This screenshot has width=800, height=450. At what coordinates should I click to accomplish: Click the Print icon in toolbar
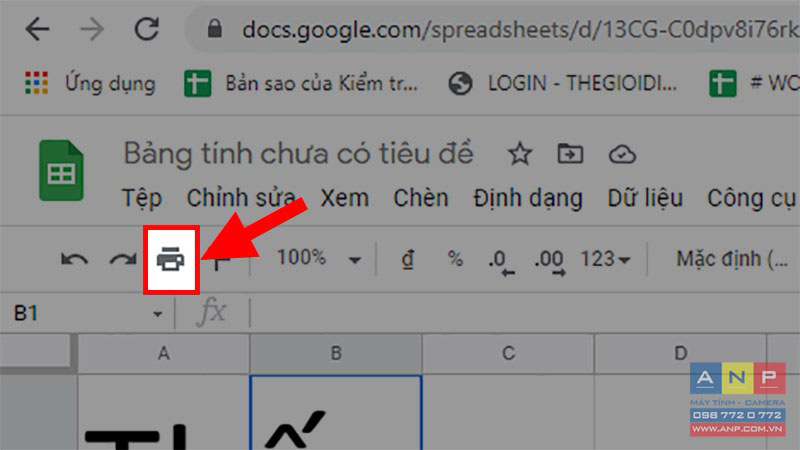170,259
